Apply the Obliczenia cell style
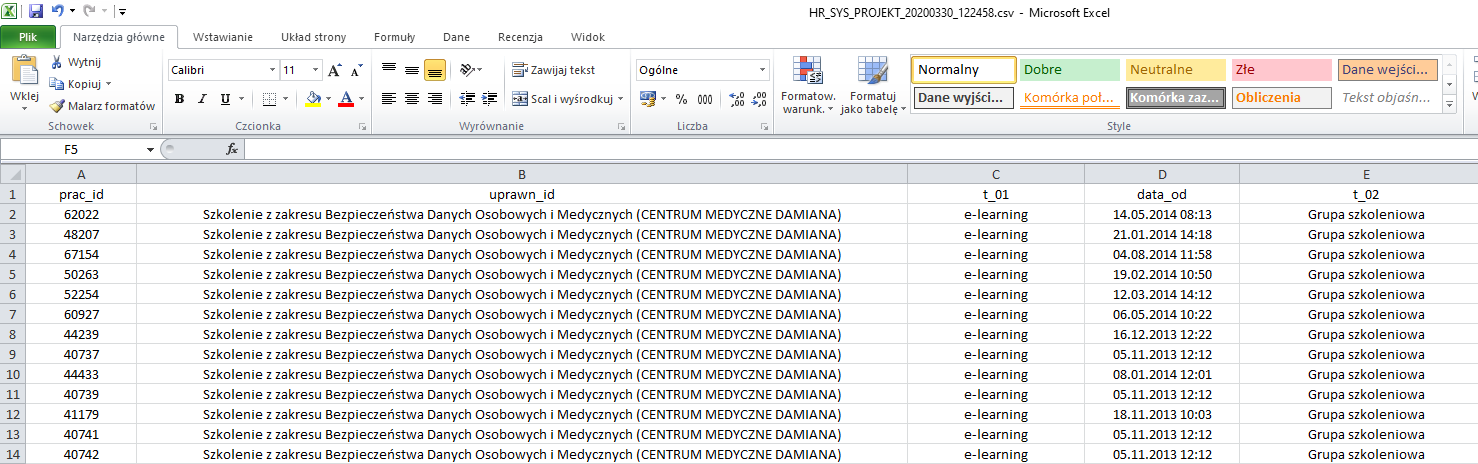 point(1281,98)
